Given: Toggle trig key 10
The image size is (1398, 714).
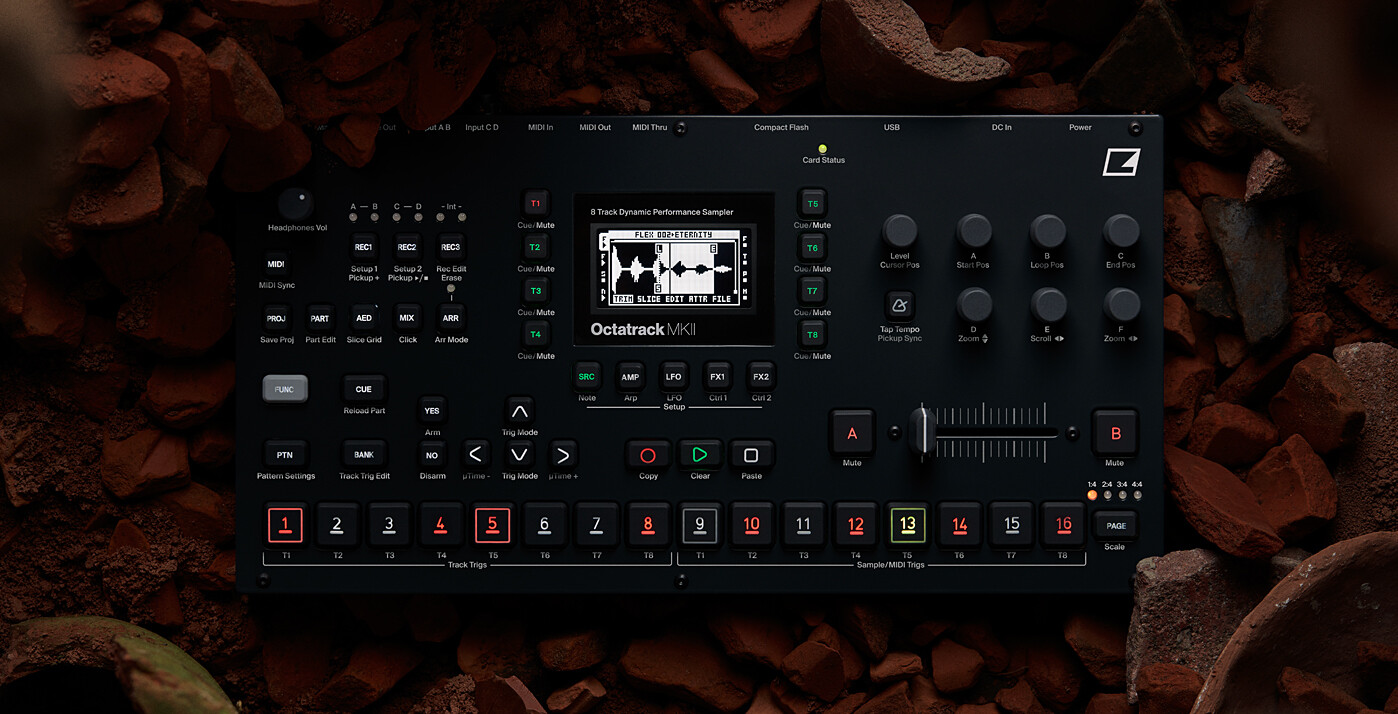Looking at the screenshot, I should coord(751,524).
